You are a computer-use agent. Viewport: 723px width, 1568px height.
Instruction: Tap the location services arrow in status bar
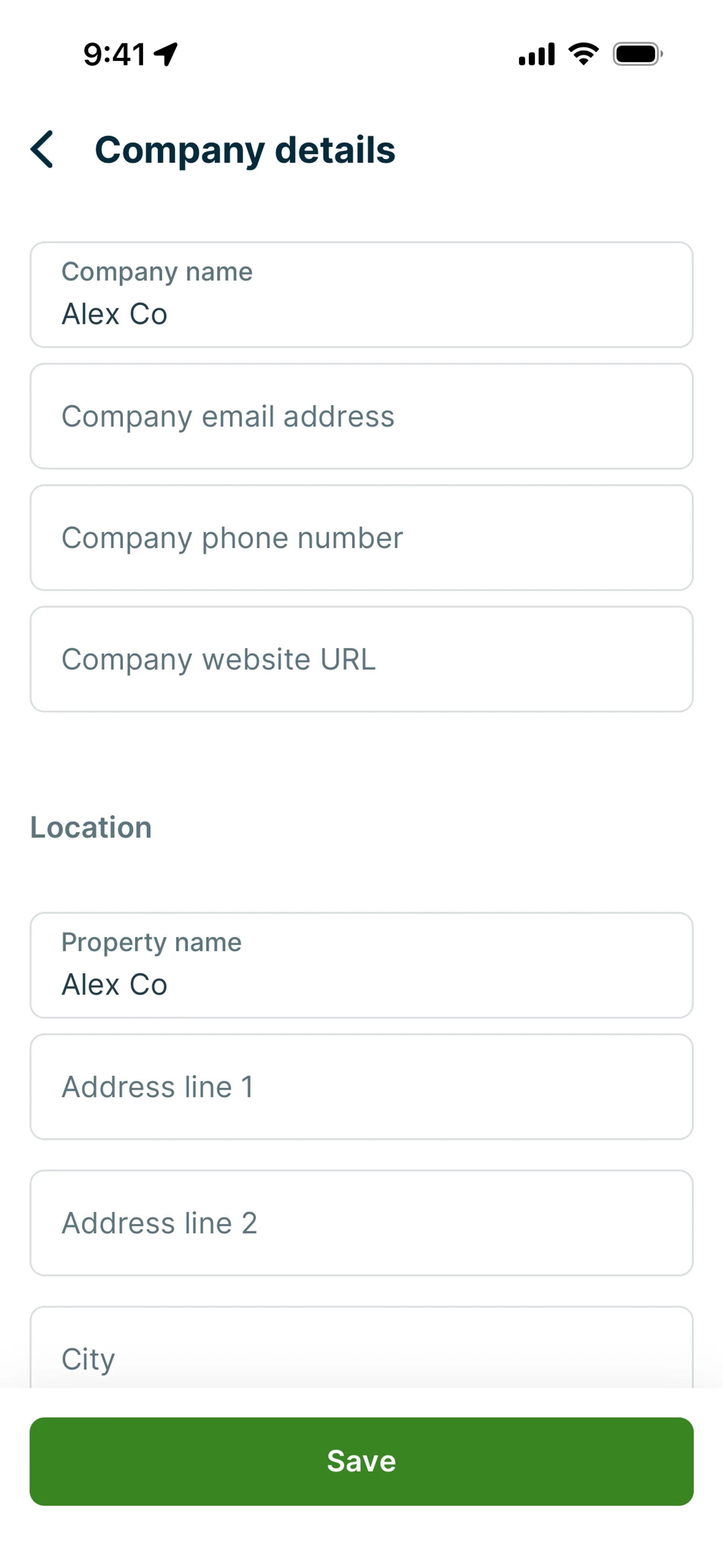[166, 54]
